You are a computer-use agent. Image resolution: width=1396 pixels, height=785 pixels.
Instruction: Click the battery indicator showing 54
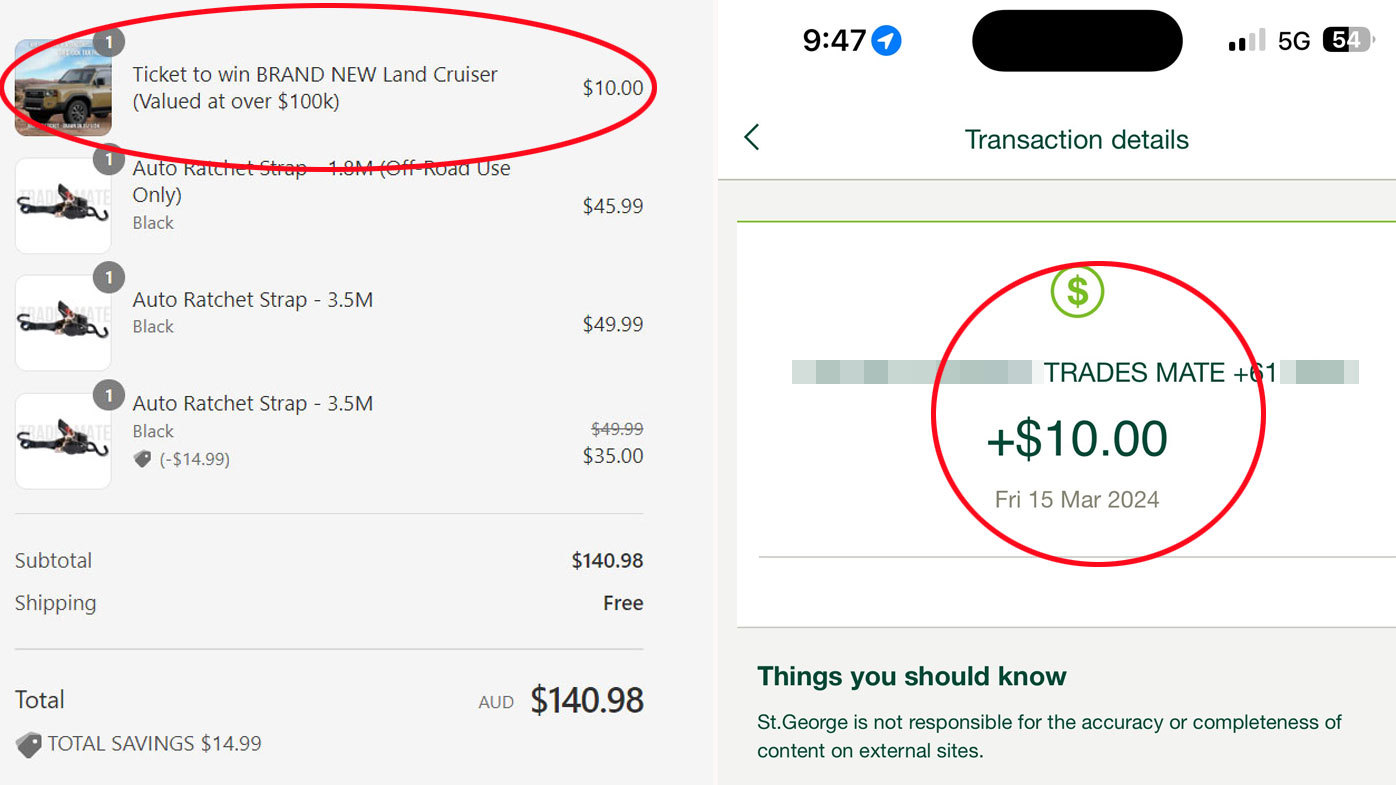click(x=1347, y=41)
